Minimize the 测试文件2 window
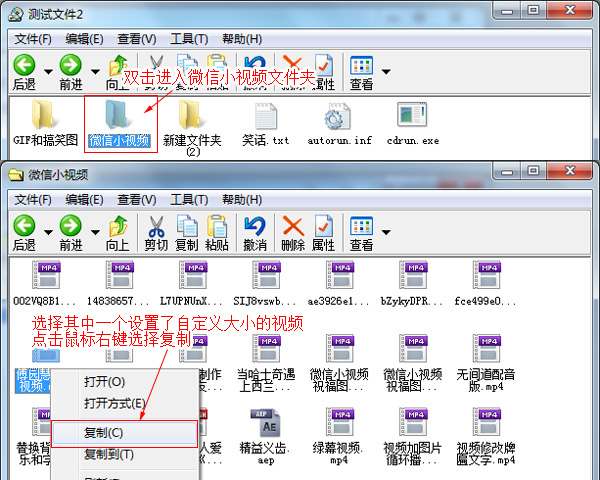Image resolution: width=600 pixels, height=480 pixels. pyautogui.click(x=507, y=10)
